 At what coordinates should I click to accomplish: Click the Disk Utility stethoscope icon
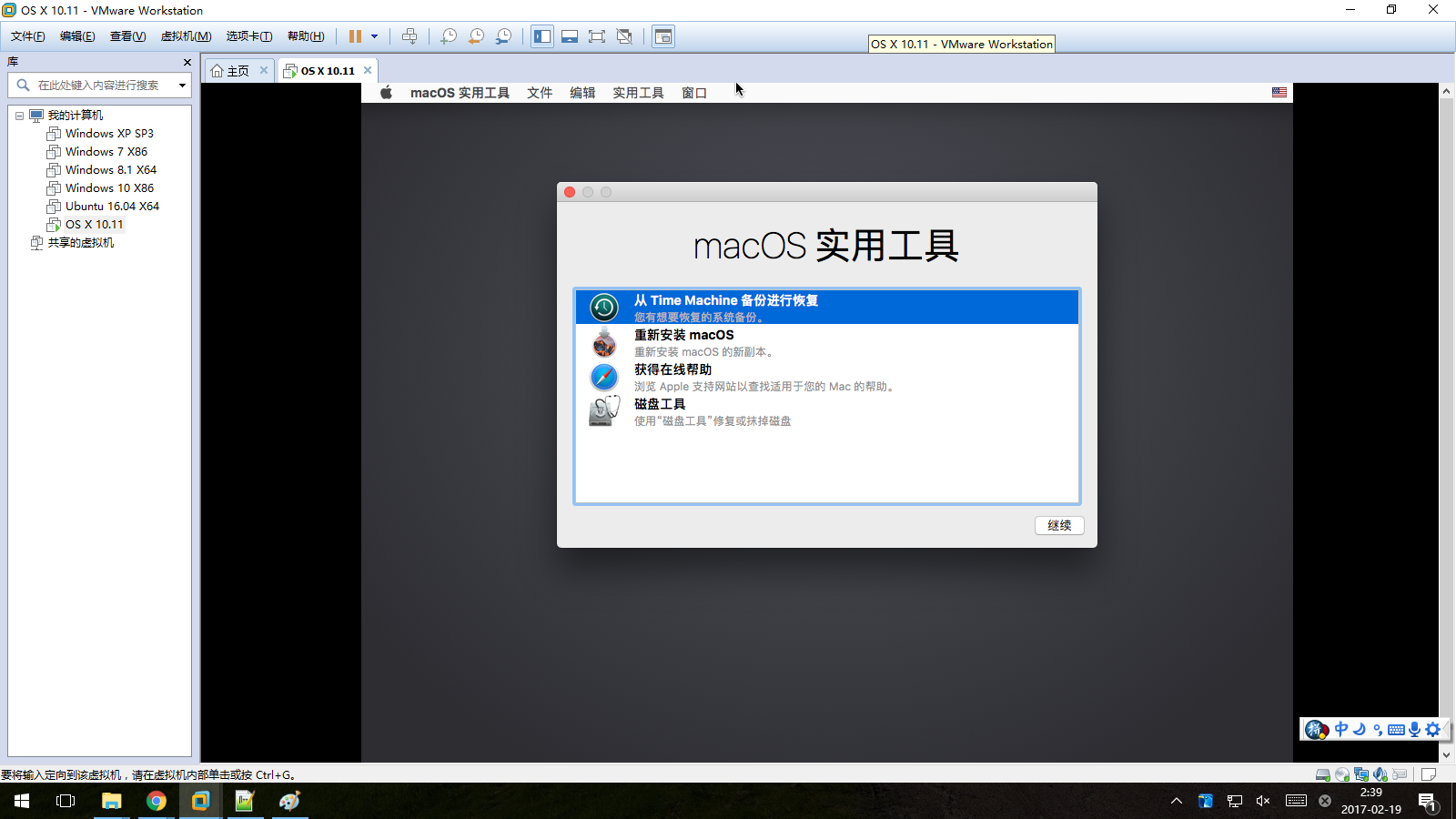(604, 411)
